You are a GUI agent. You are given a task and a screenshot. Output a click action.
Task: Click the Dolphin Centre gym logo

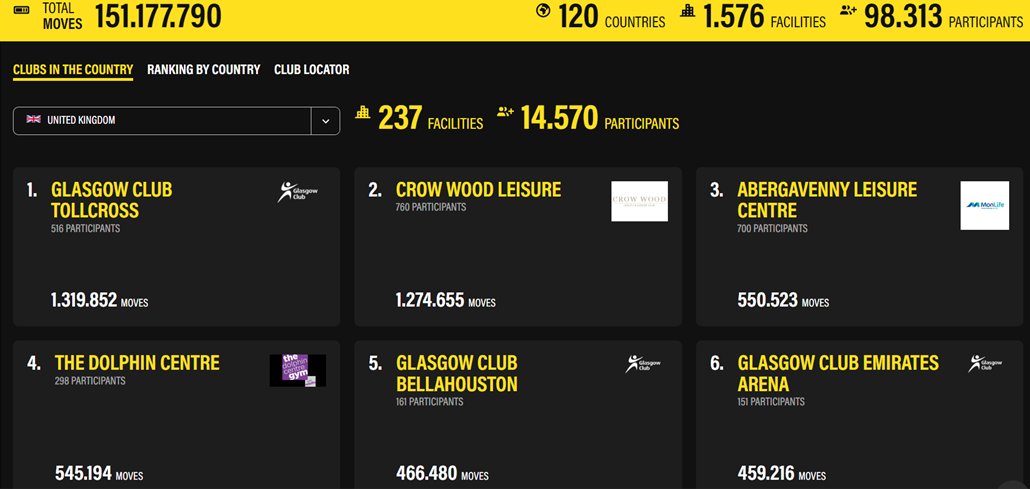(298, 371)
